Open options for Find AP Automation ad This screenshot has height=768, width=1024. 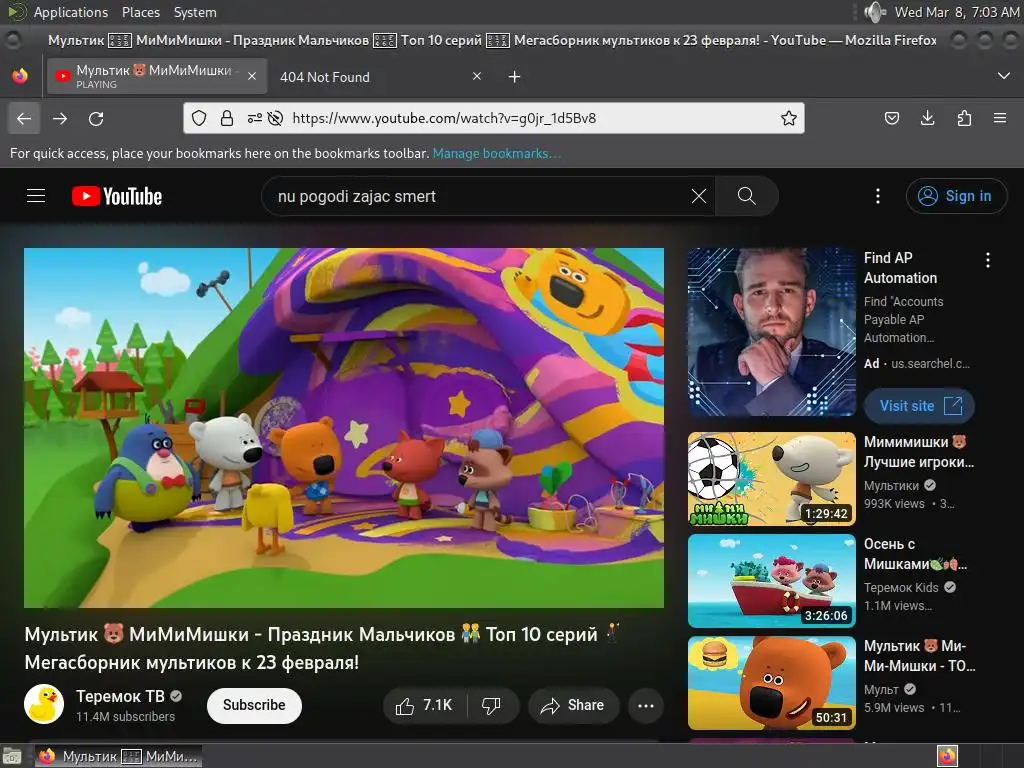987,261
